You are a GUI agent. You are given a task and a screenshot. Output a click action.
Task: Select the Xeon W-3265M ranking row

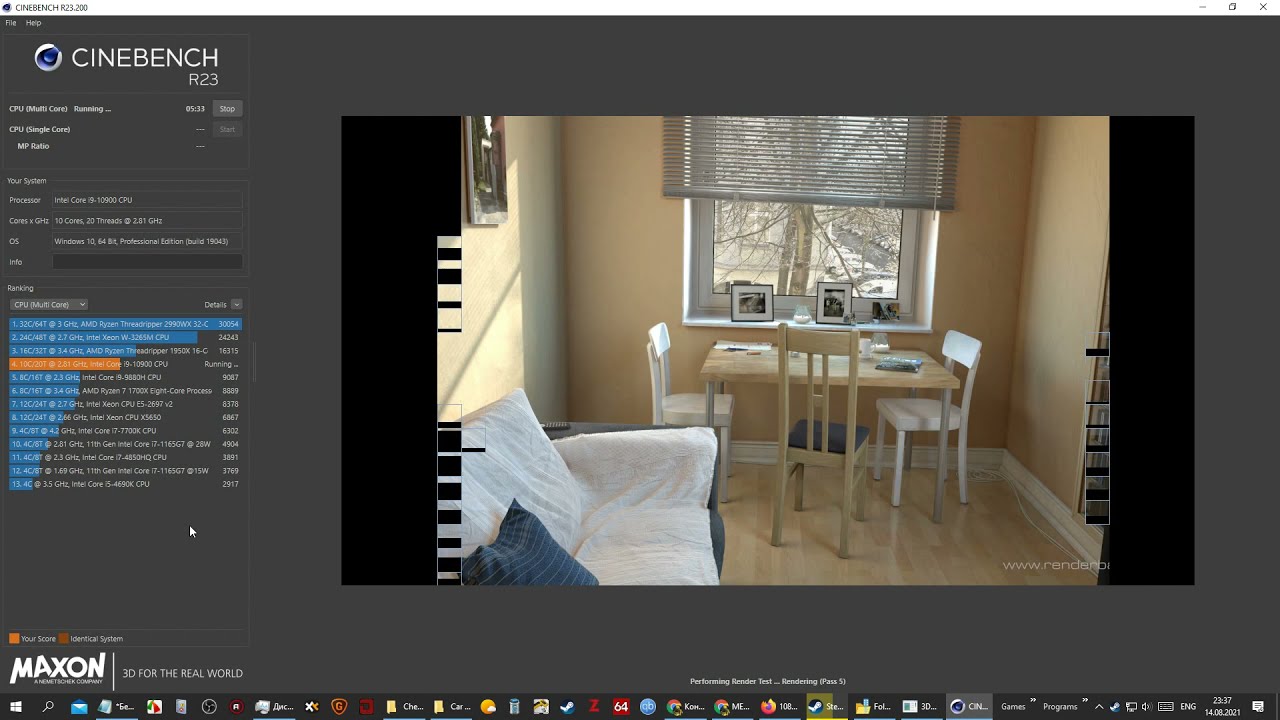(x=125, y=338)
